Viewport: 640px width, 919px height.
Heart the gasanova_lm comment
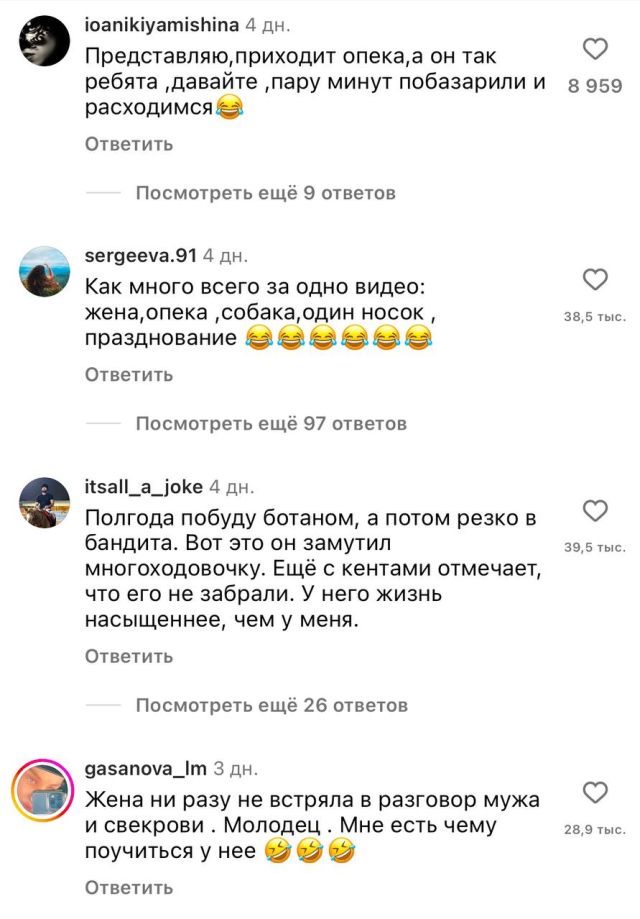tap(595, 794)
